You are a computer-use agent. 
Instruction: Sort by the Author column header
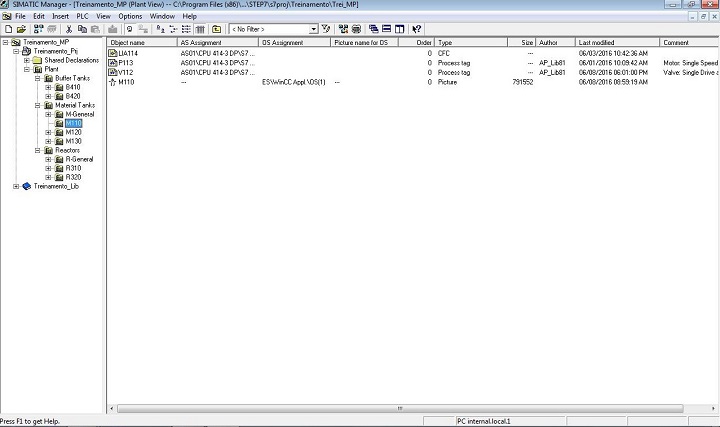(x=556, y=42)
